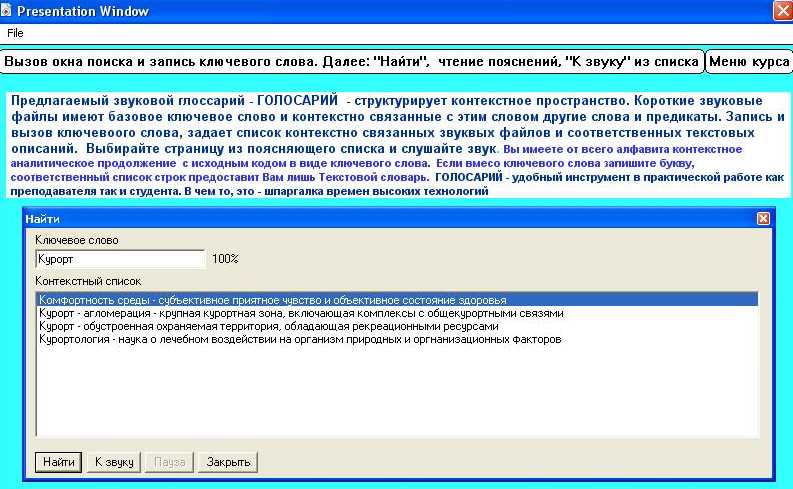Select the Комфортность среды list entry
Image resolution: width=793 pixels, height=489 pixels.
272,300
